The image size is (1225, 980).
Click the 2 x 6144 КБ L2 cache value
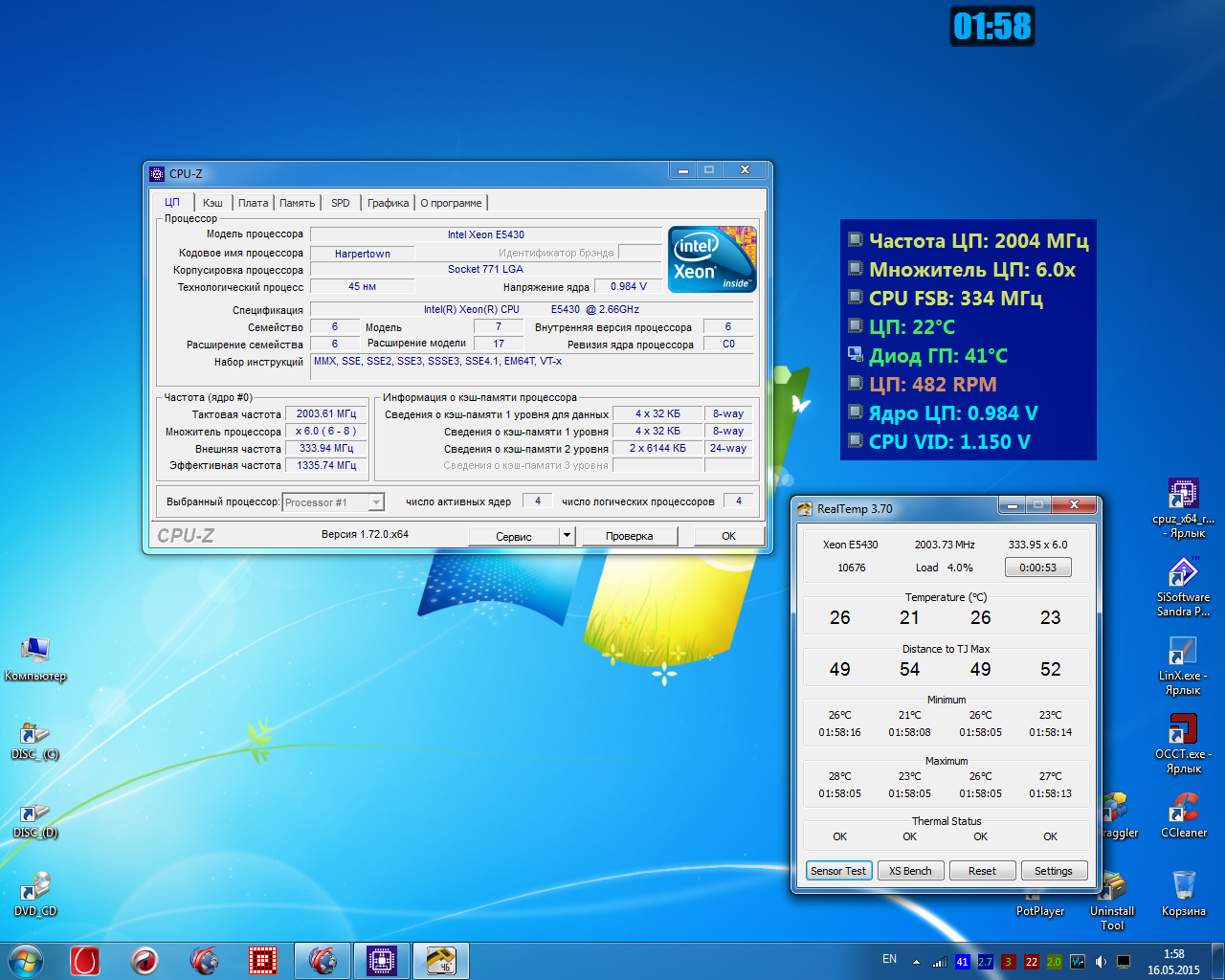657,448
